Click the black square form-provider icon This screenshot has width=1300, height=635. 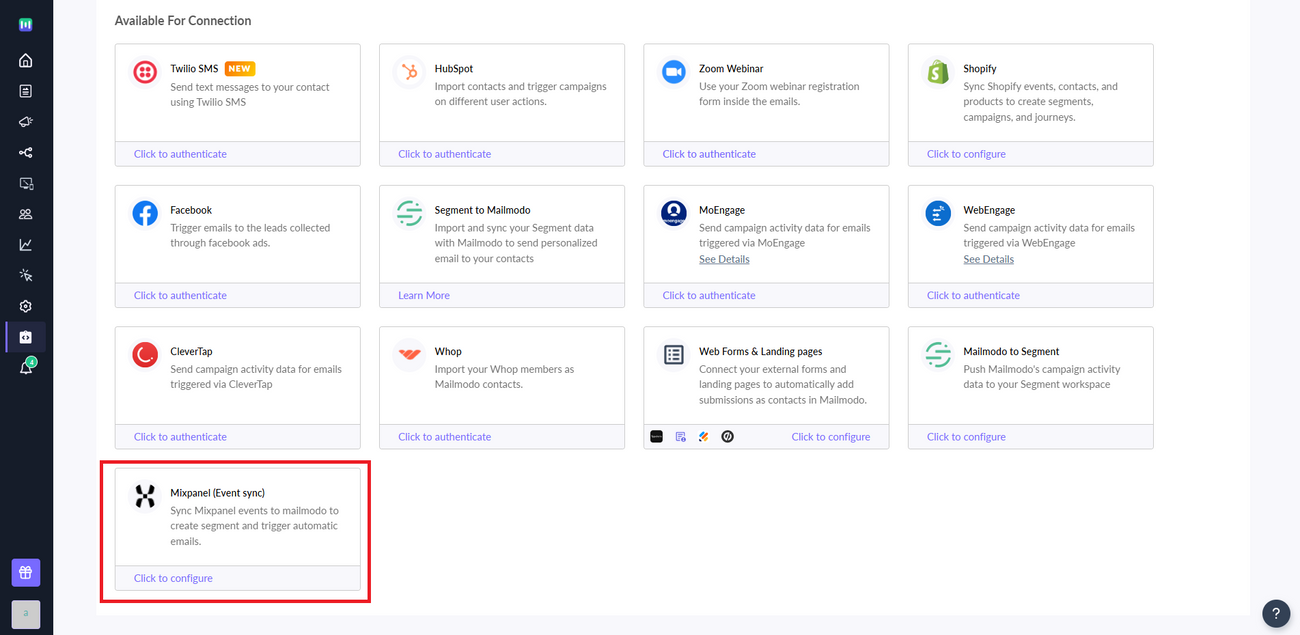(657, 437)
